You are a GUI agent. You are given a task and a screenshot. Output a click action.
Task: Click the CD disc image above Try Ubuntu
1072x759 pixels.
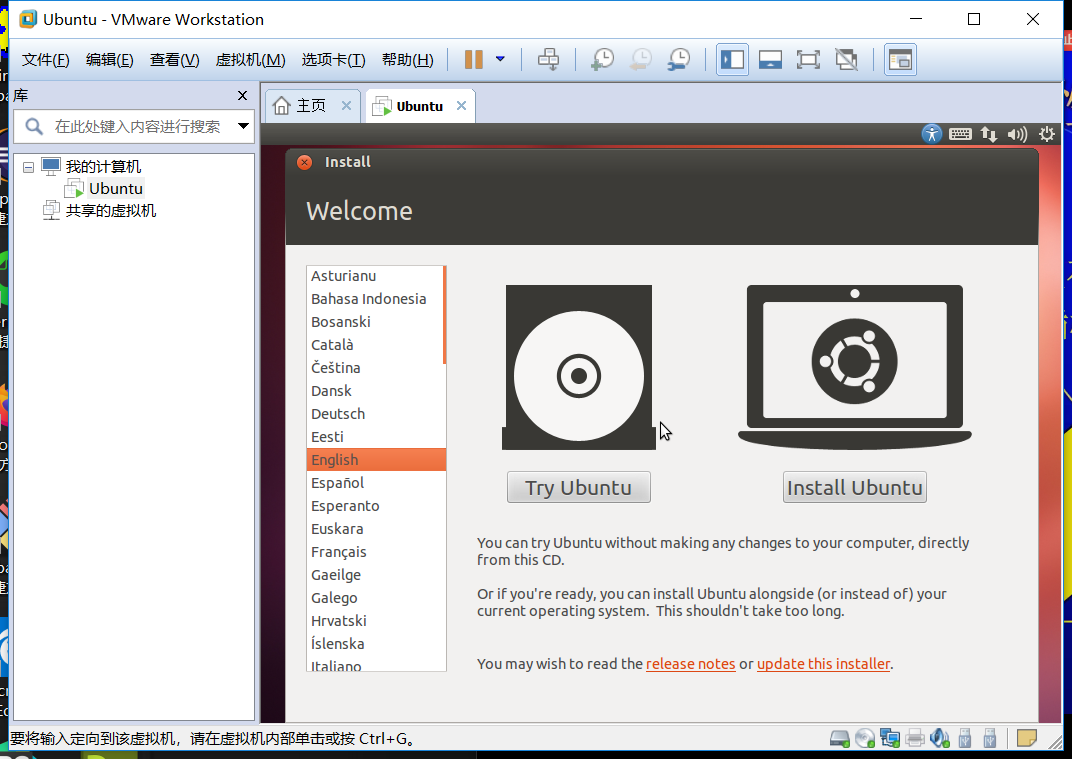[x=578, y=367]
